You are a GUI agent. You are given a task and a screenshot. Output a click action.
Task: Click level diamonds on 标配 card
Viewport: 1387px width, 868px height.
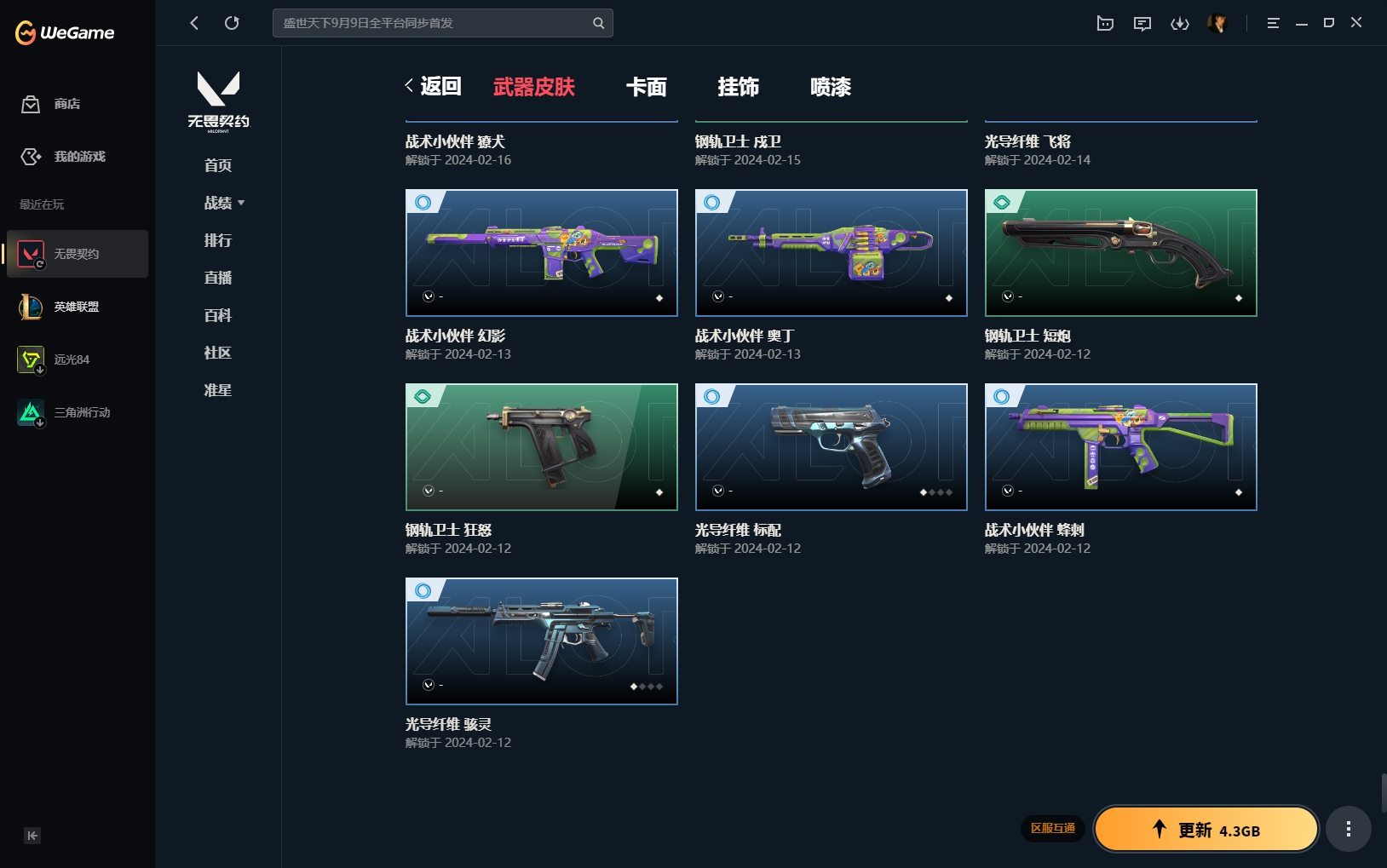(936, 492)
